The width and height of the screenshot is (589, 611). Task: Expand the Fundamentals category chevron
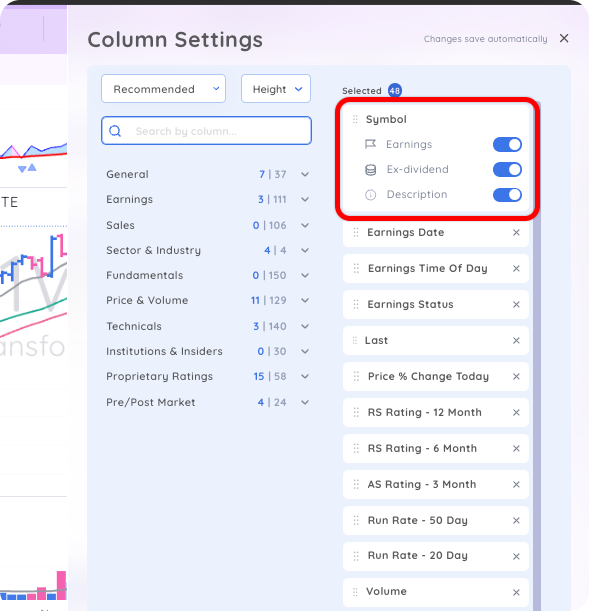(305, 275)
